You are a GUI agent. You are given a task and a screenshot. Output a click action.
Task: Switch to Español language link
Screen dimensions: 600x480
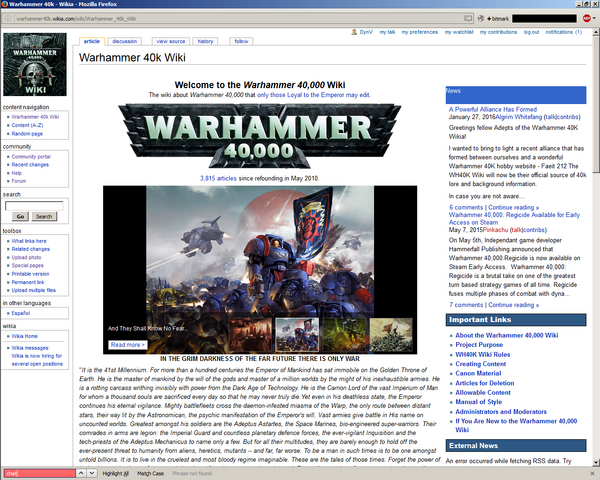point(21,313)
